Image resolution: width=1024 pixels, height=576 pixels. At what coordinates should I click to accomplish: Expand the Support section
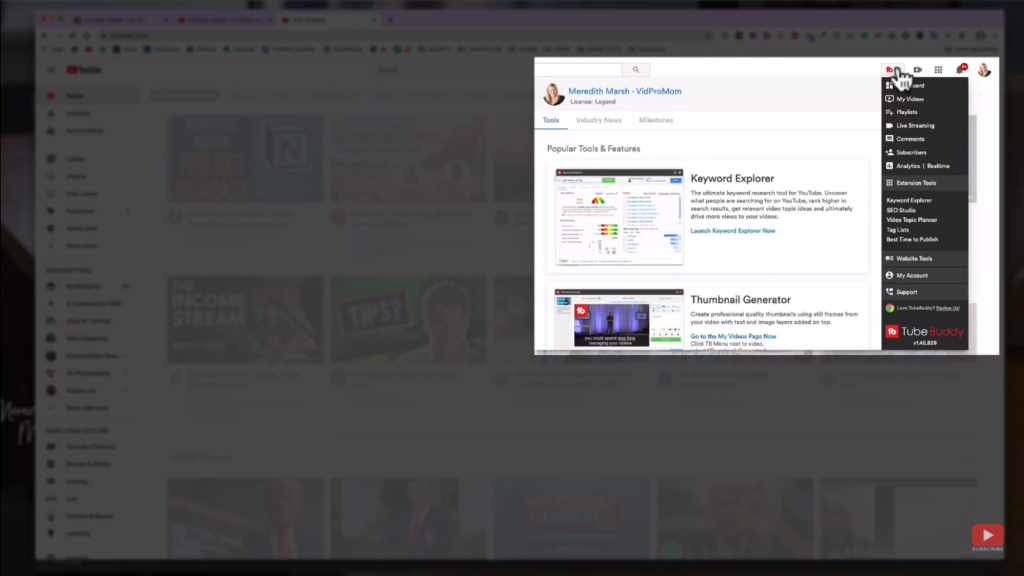[x=924, y=292]
